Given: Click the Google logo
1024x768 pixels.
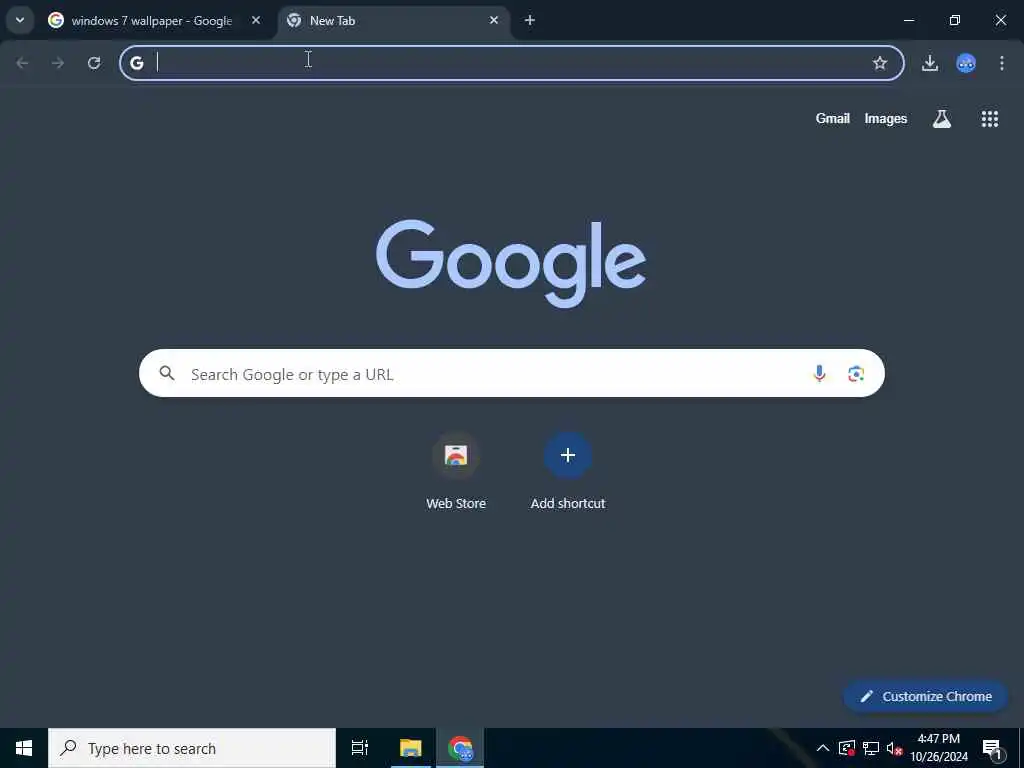Looking at the screenshot, I should pos(511,263).
